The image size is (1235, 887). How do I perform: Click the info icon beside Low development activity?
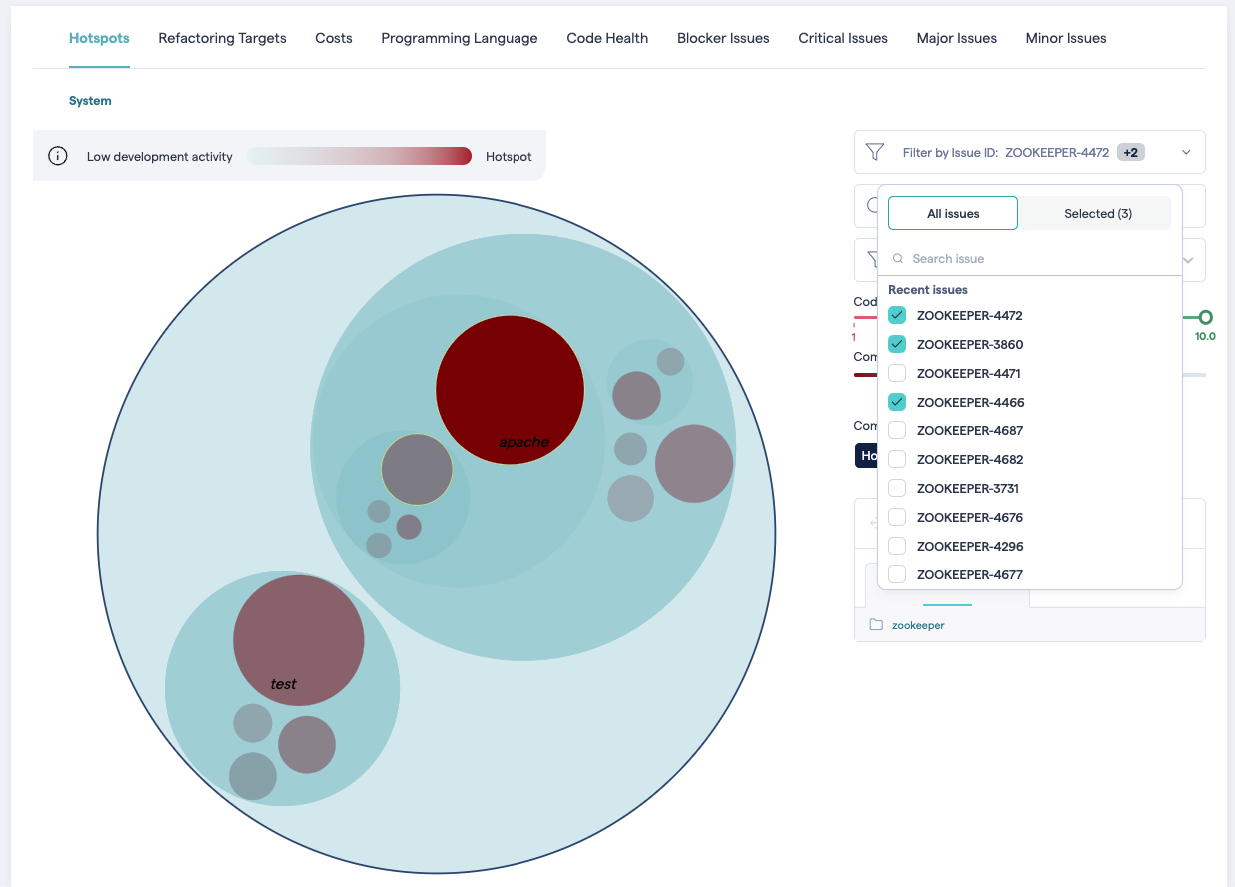click(x=58, y=156)
